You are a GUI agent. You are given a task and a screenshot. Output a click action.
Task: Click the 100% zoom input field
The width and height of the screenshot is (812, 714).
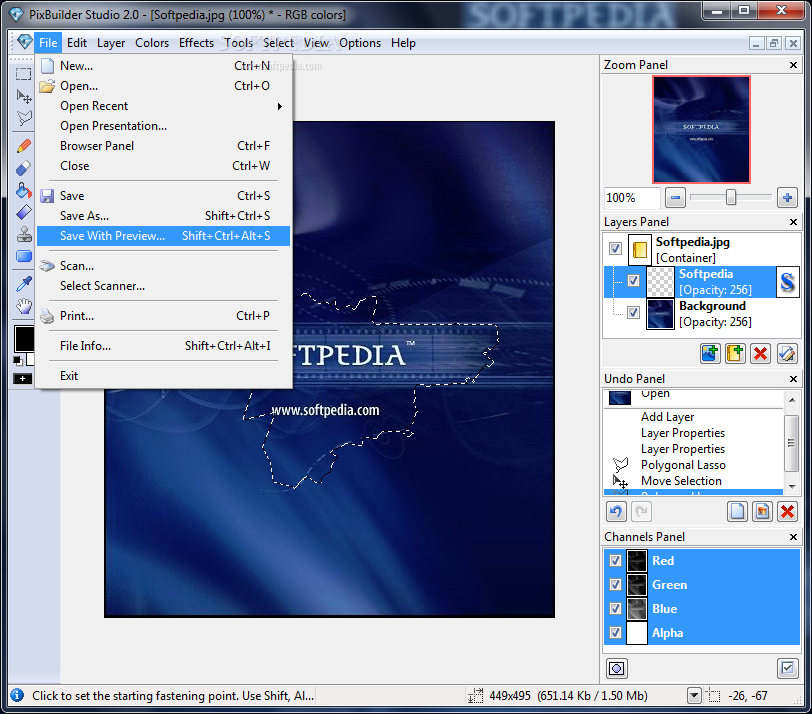coord(632,198)
